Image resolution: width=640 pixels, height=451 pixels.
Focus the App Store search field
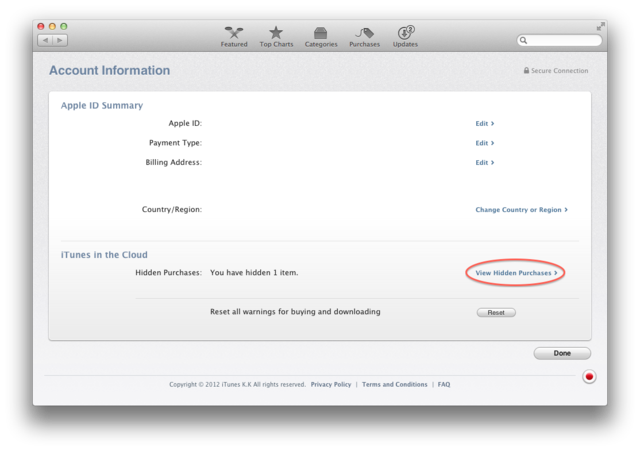559,40
